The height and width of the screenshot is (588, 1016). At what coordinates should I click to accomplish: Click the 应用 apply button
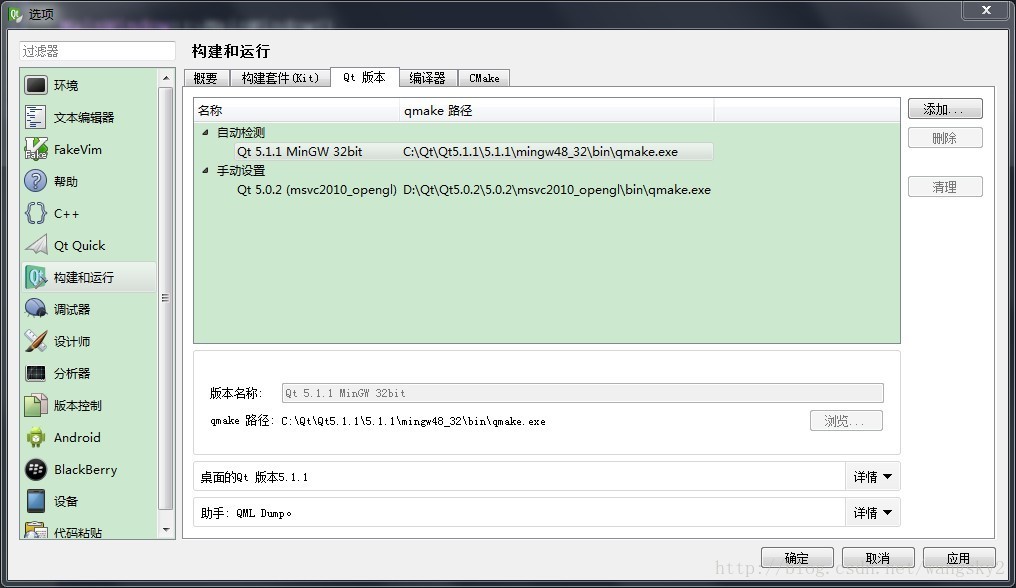(959, 558)
